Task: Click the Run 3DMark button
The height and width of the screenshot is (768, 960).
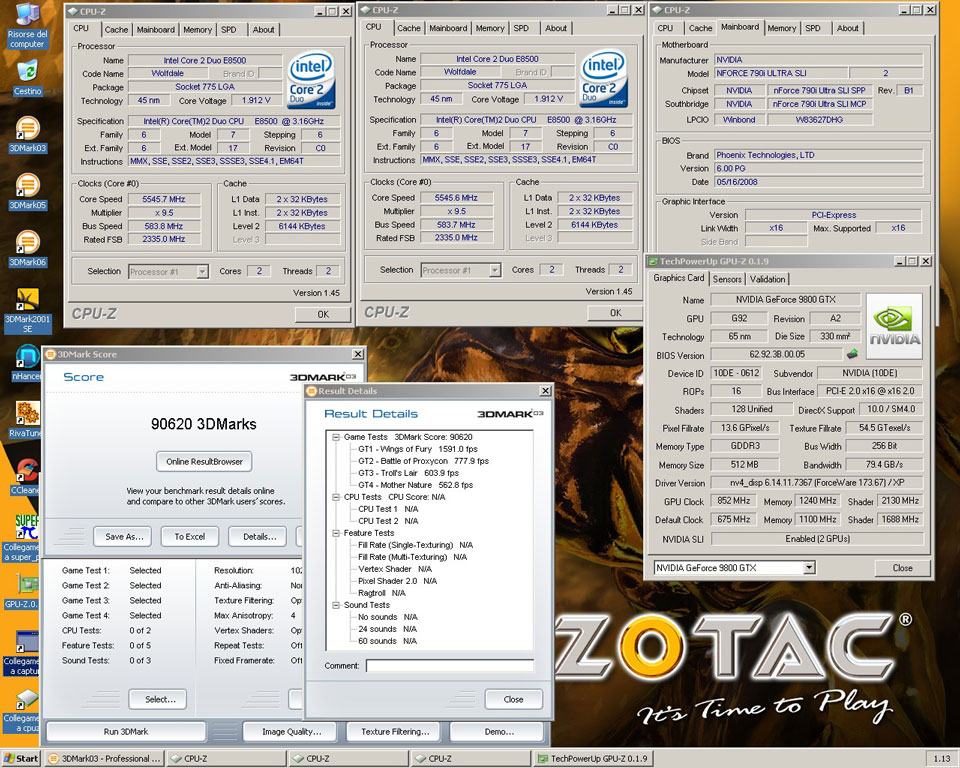Action: point(126,732)
